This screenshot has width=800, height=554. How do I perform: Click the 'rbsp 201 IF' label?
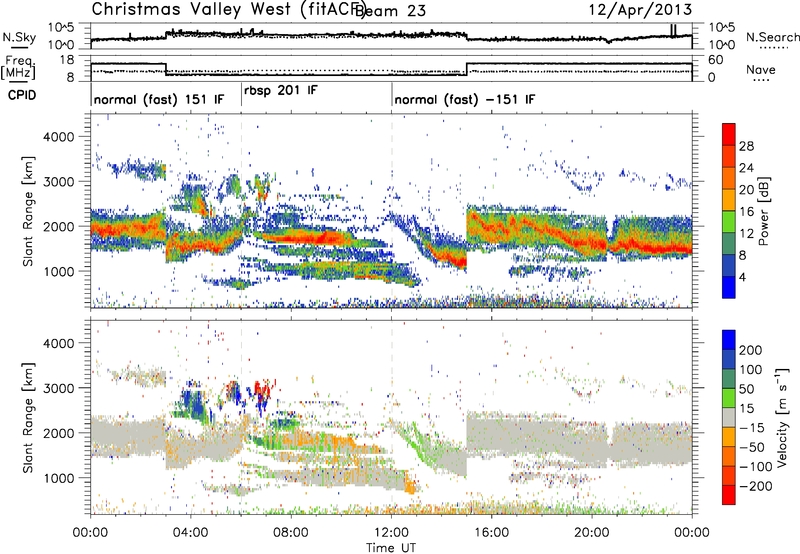tap(281, 91)
